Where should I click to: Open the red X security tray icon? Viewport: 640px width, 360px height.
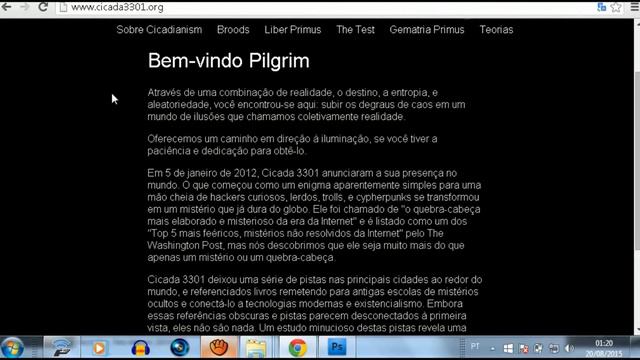pos(523,348)
